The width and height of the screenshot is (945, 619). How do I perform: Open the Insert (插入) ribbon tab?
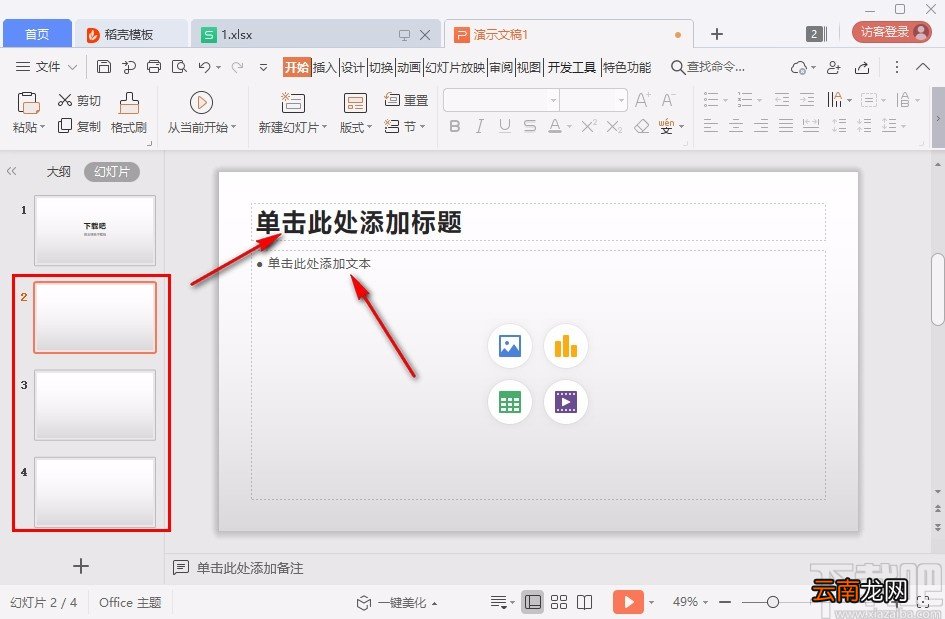pyautogui.click(x=324, y=68)
